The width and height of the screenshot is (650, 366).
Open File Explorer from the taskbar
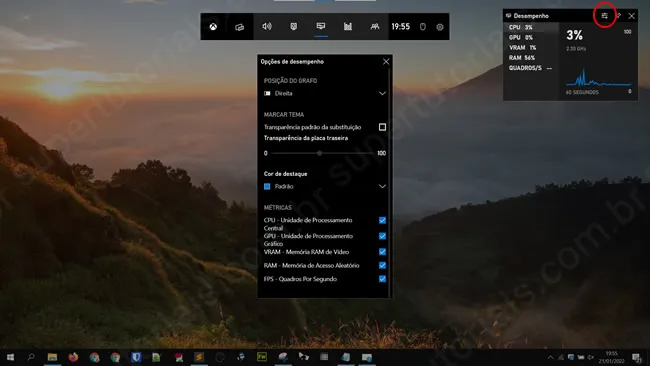pos(52,357)
